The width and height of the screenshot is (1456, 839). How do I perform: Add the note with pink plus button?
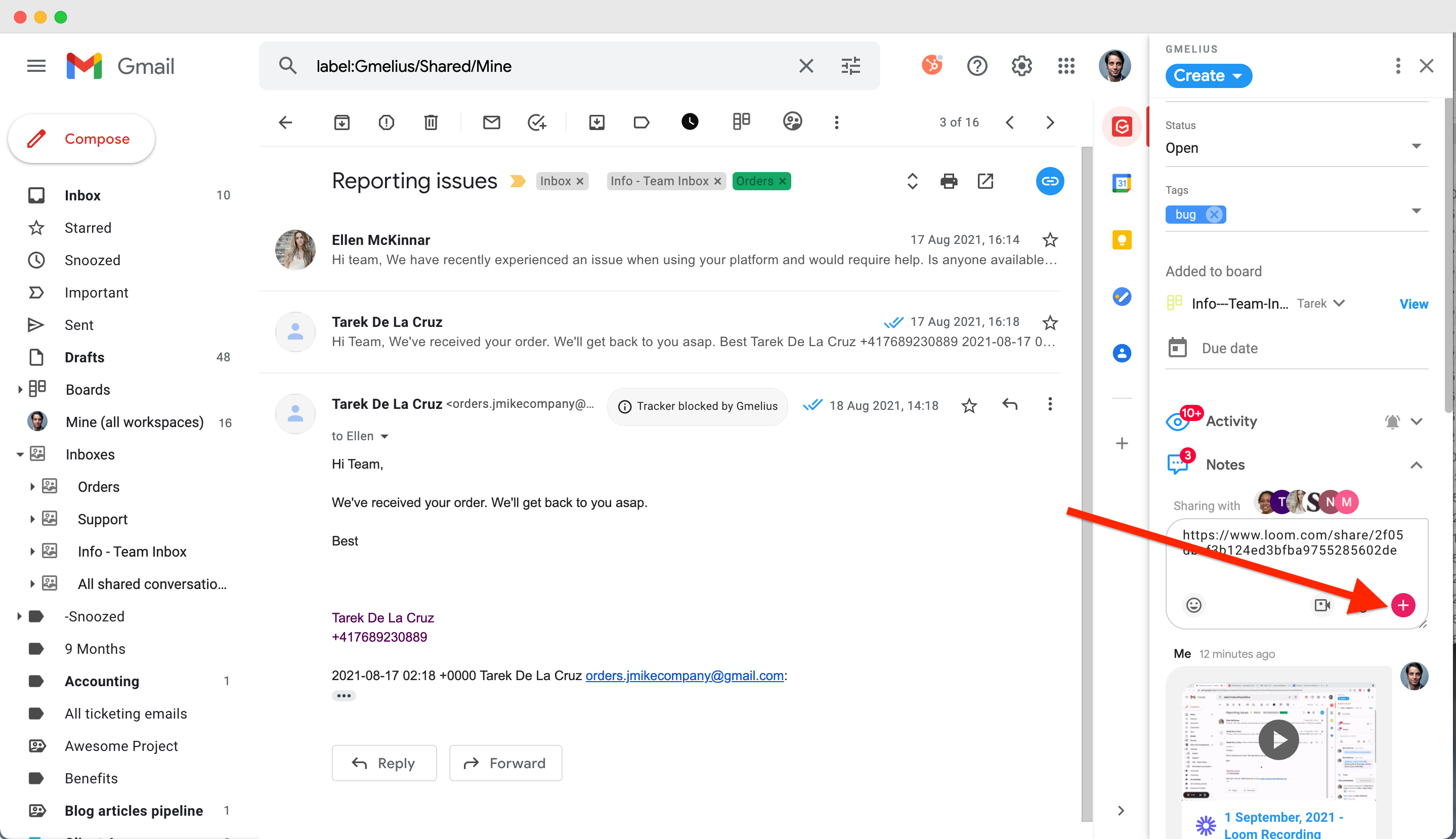pos(1403,605)
